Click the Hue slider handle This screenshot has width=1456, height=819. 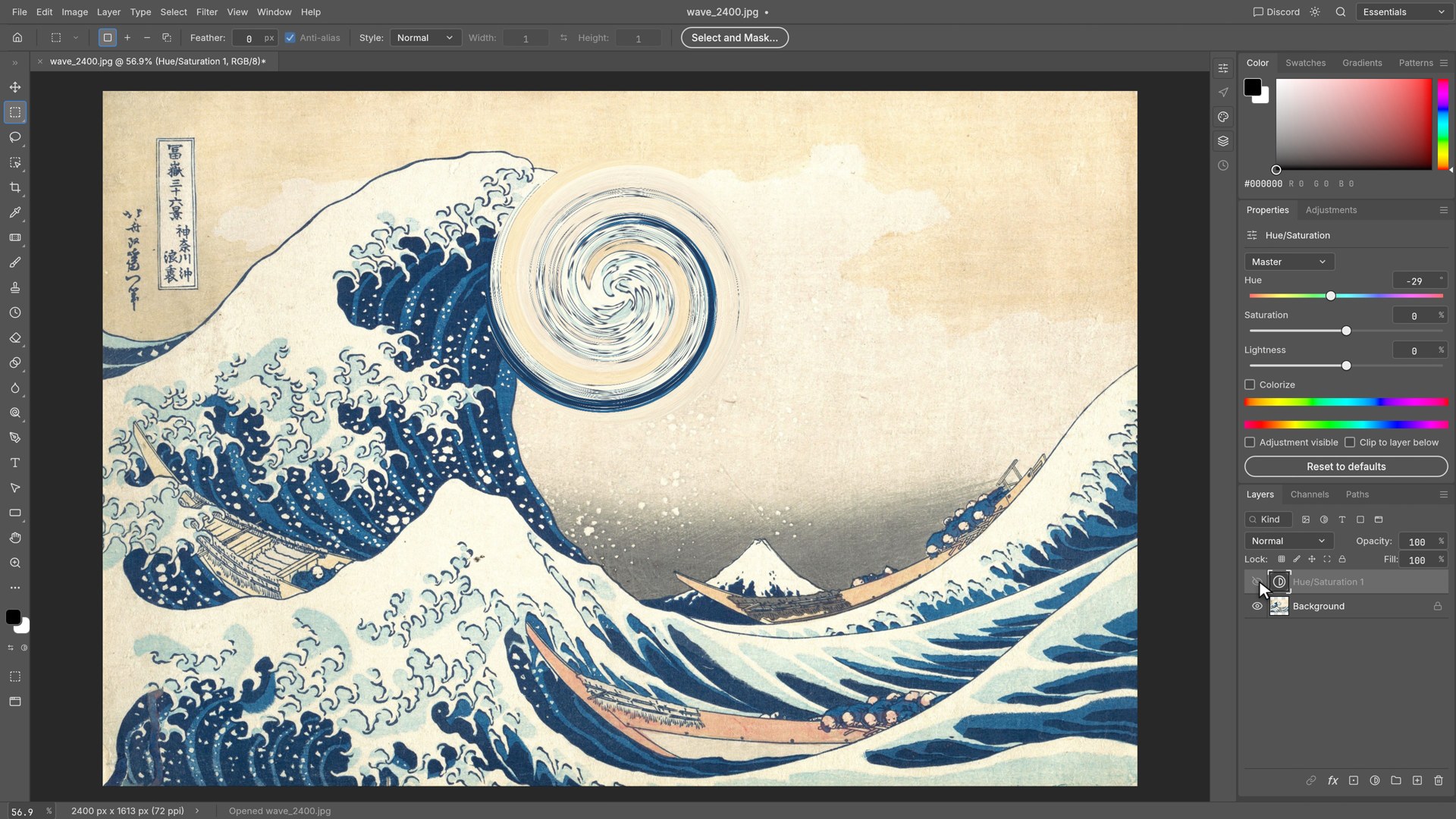coord(1331,296)
